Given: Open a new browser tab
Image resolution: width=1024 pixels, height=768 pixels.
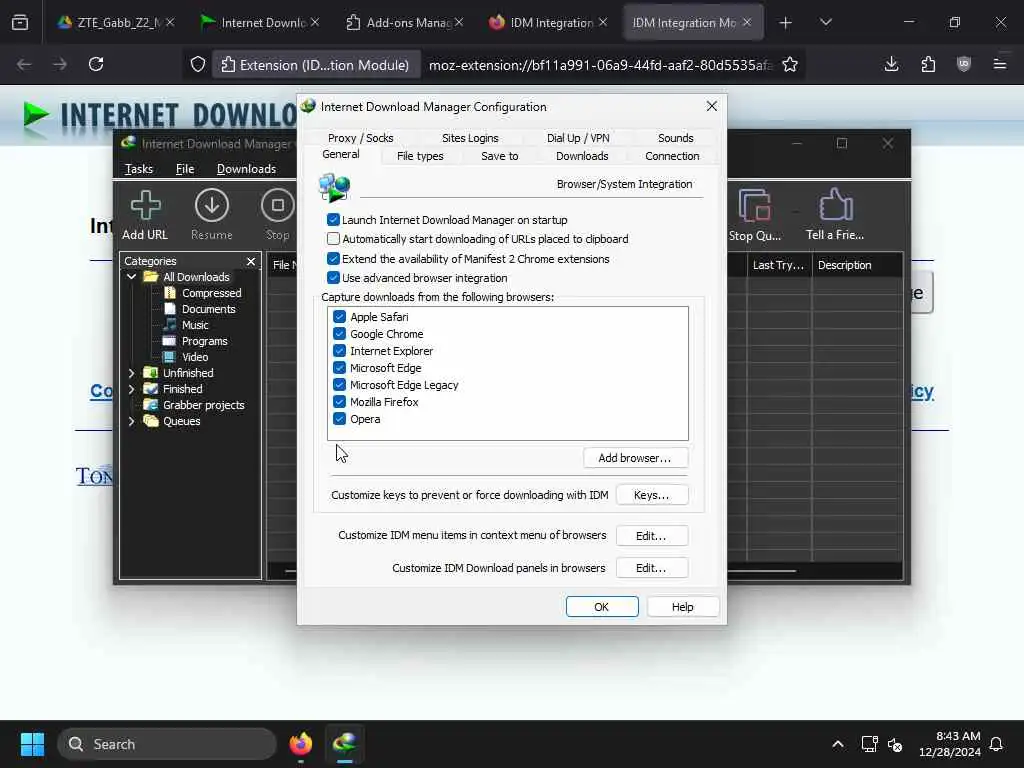Looking at the screenshot, I should 786,23.
